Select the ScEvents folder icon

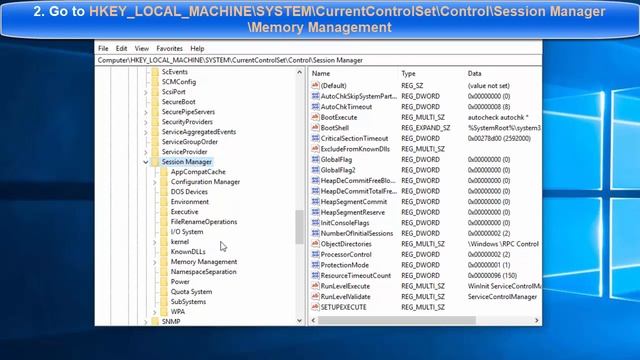click(155, 72)
